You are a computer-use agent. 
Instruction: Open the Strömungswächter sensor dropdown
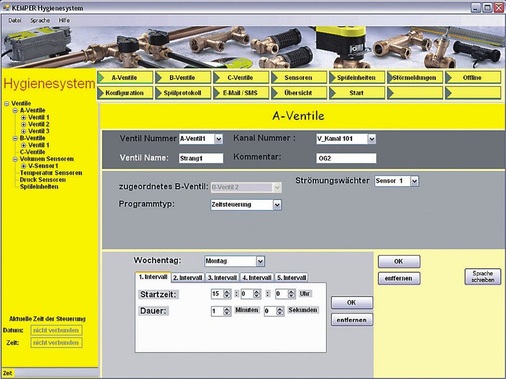[x=414, y=181]
